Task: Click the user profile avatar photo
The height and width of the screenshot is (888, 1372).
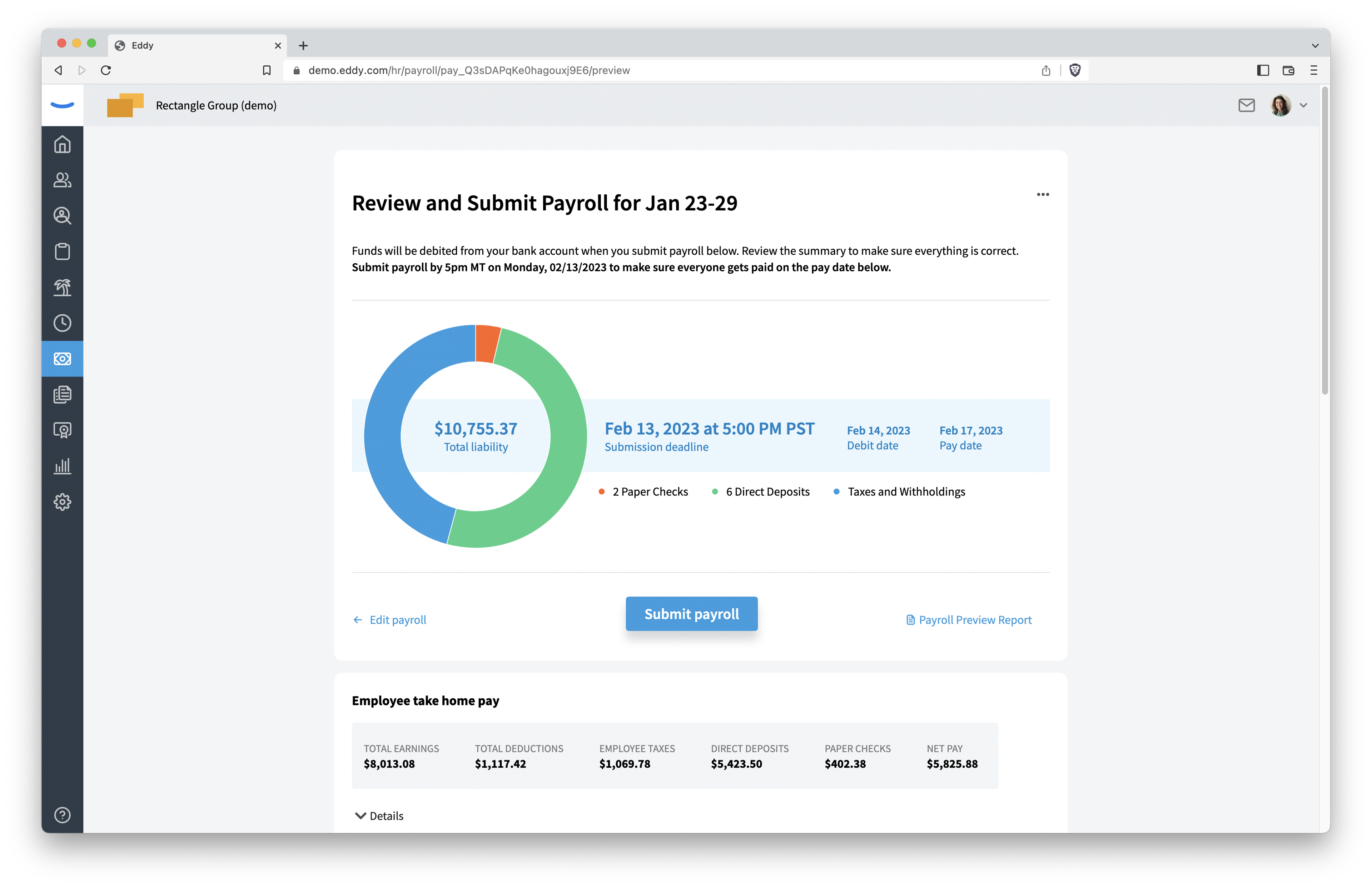Action: pyautogui.click(x=1281, y=105)
